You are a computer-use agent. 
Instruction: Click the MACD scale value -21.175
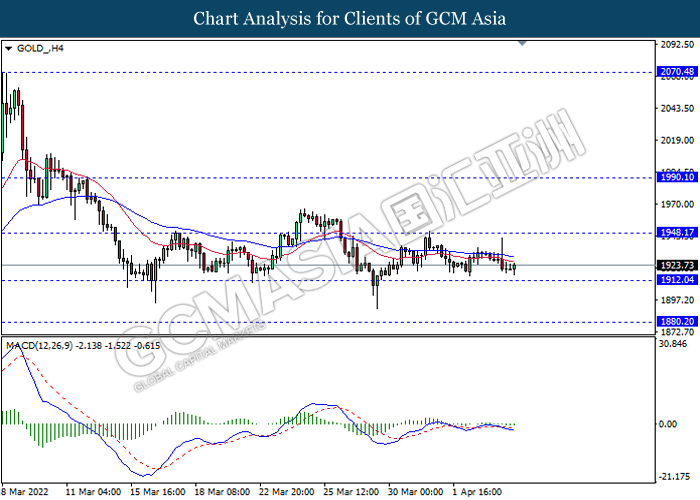click(x=674, y=477)
